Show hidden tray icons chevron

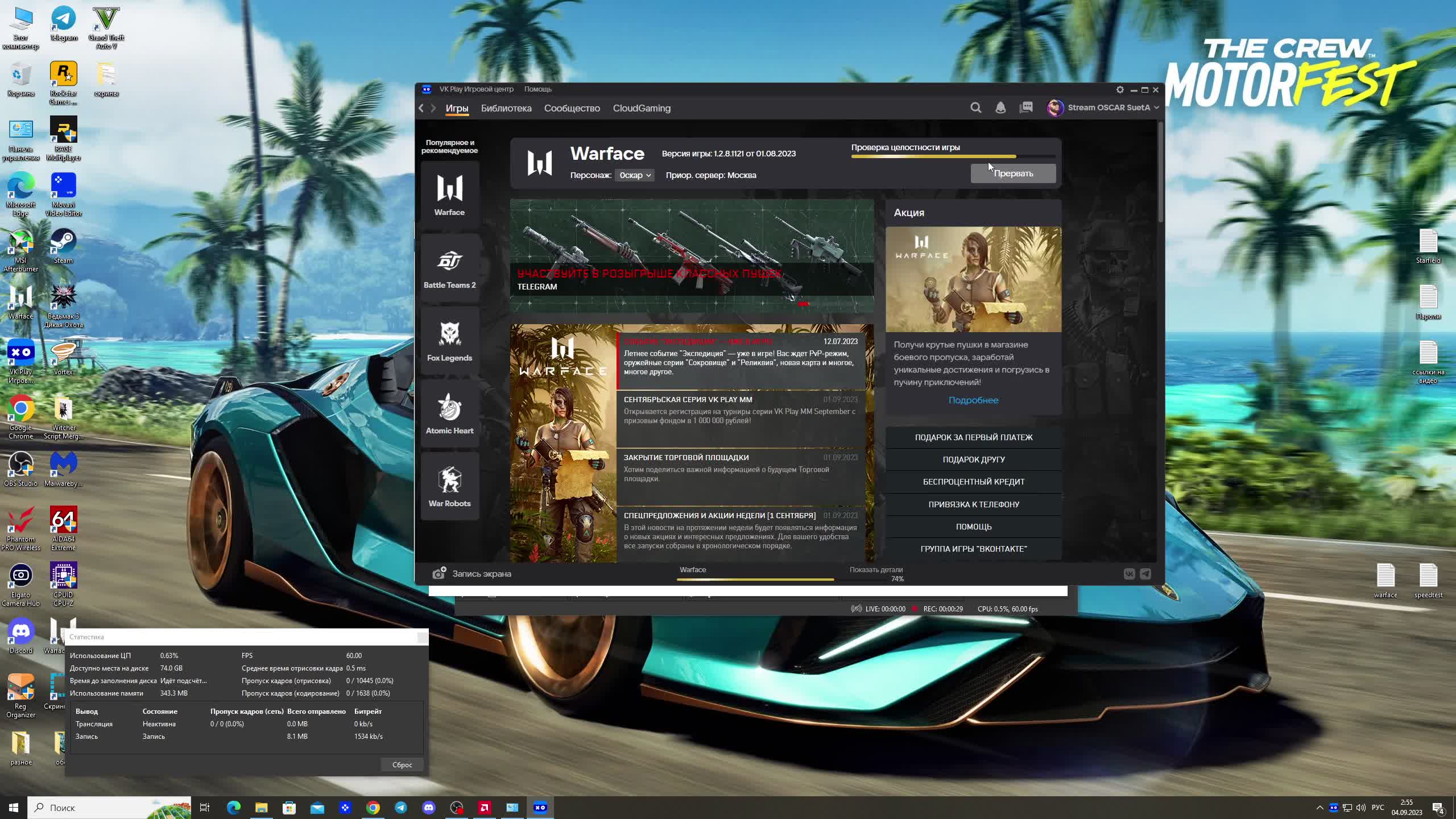(x=1319, y=808)
